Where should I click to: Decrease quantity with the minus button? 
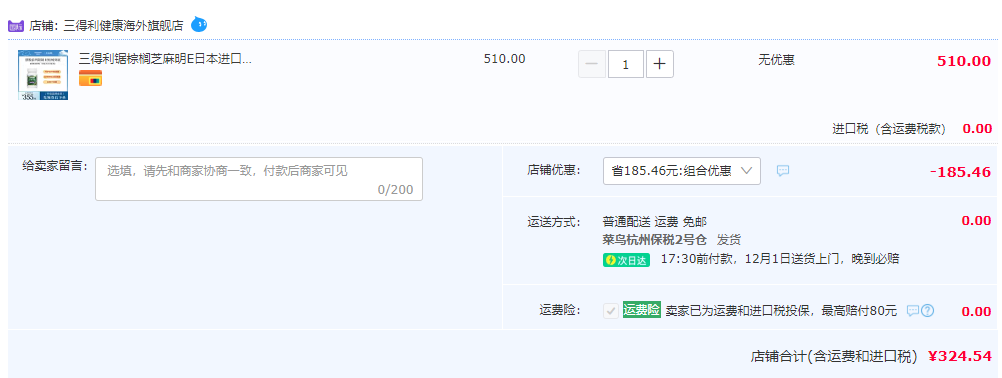tap(592, 64)
